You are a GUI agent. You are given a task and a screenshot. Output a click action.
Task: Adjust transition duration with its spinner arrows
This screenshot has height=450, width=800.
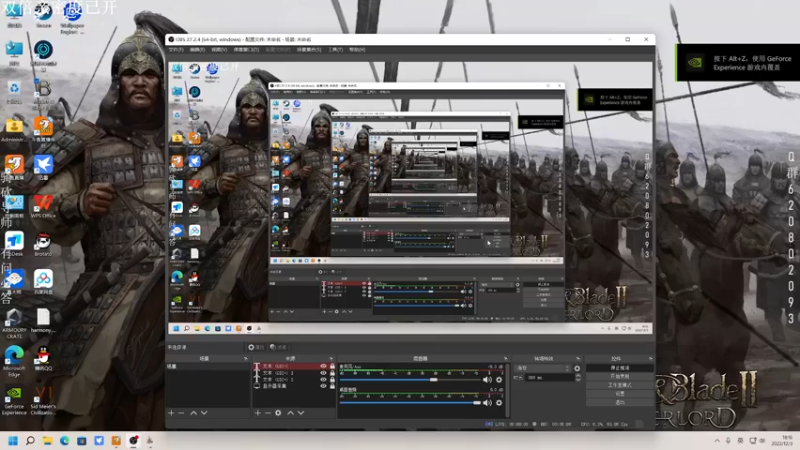tap(578, 378)
